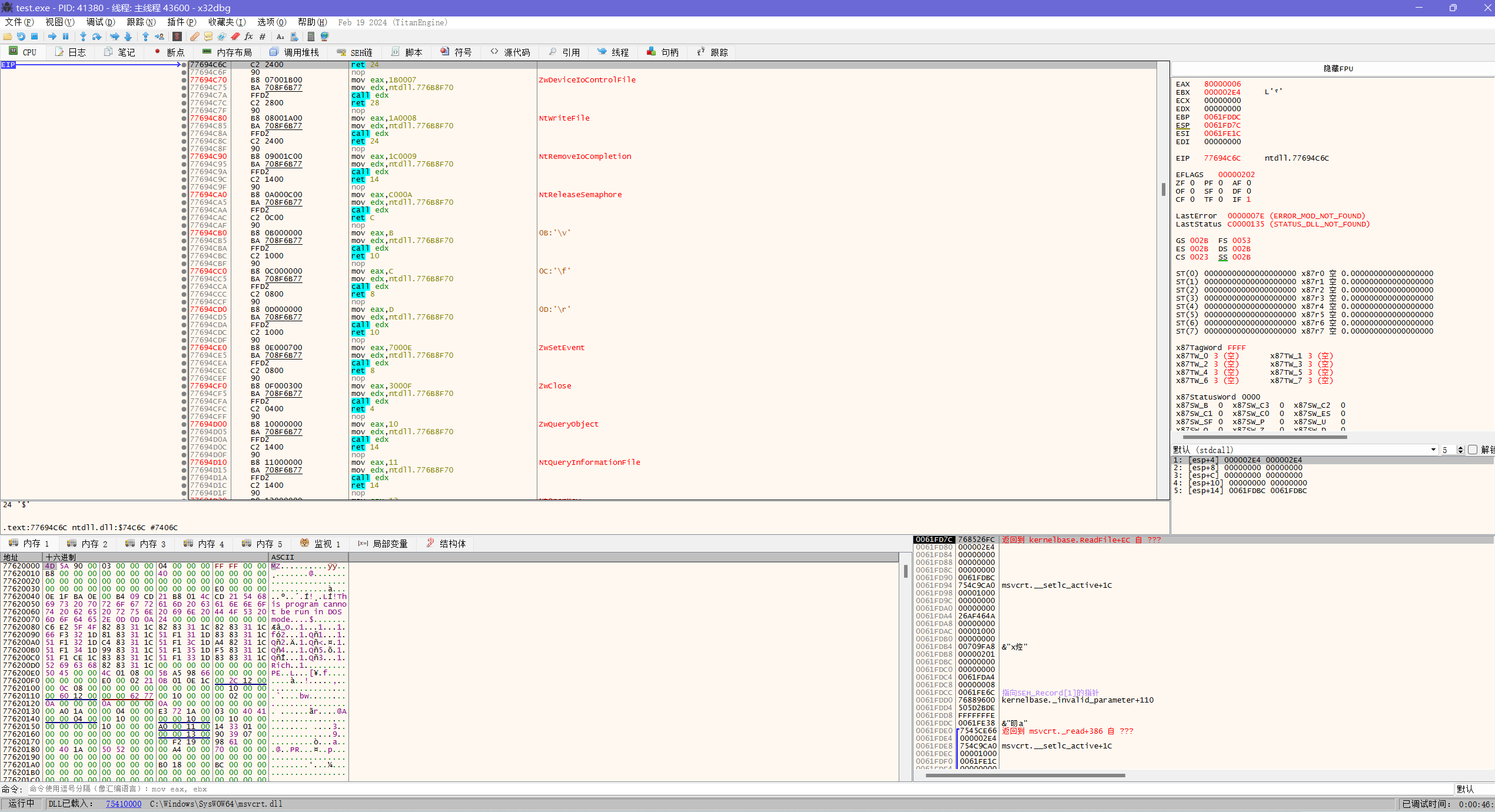Viewport: 1495px width, 812px height.
Task: Select the 内存 3 dump tab
Action: (146, 544)
